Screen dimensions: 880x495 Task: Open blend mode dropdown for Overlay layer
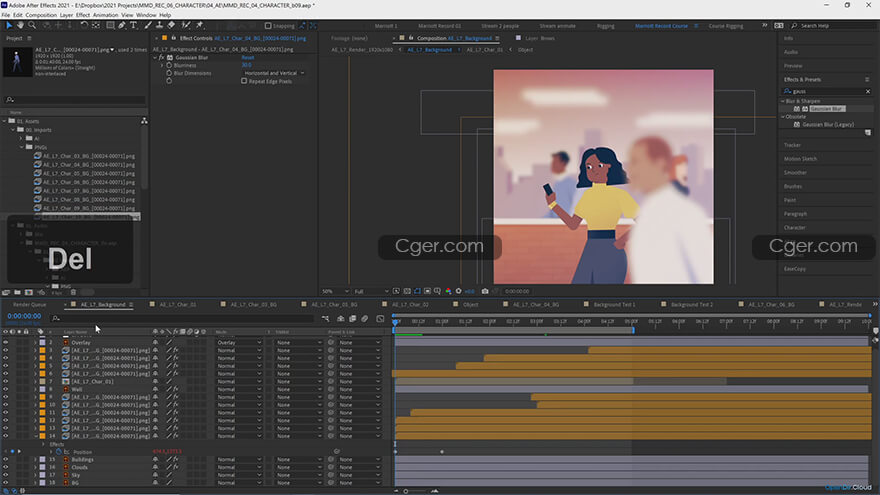239,342
